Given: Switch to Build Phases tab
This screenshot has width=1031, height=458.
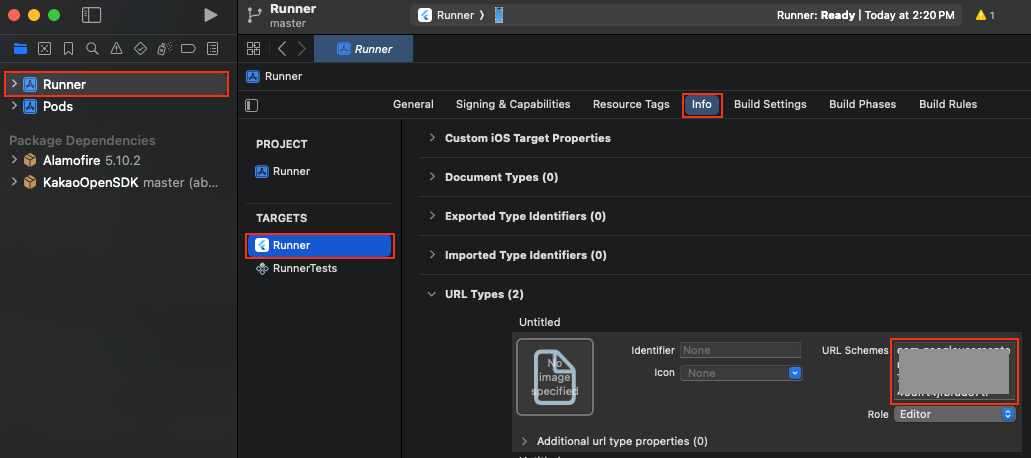Looking at the screenshot, I should point(862,104).
